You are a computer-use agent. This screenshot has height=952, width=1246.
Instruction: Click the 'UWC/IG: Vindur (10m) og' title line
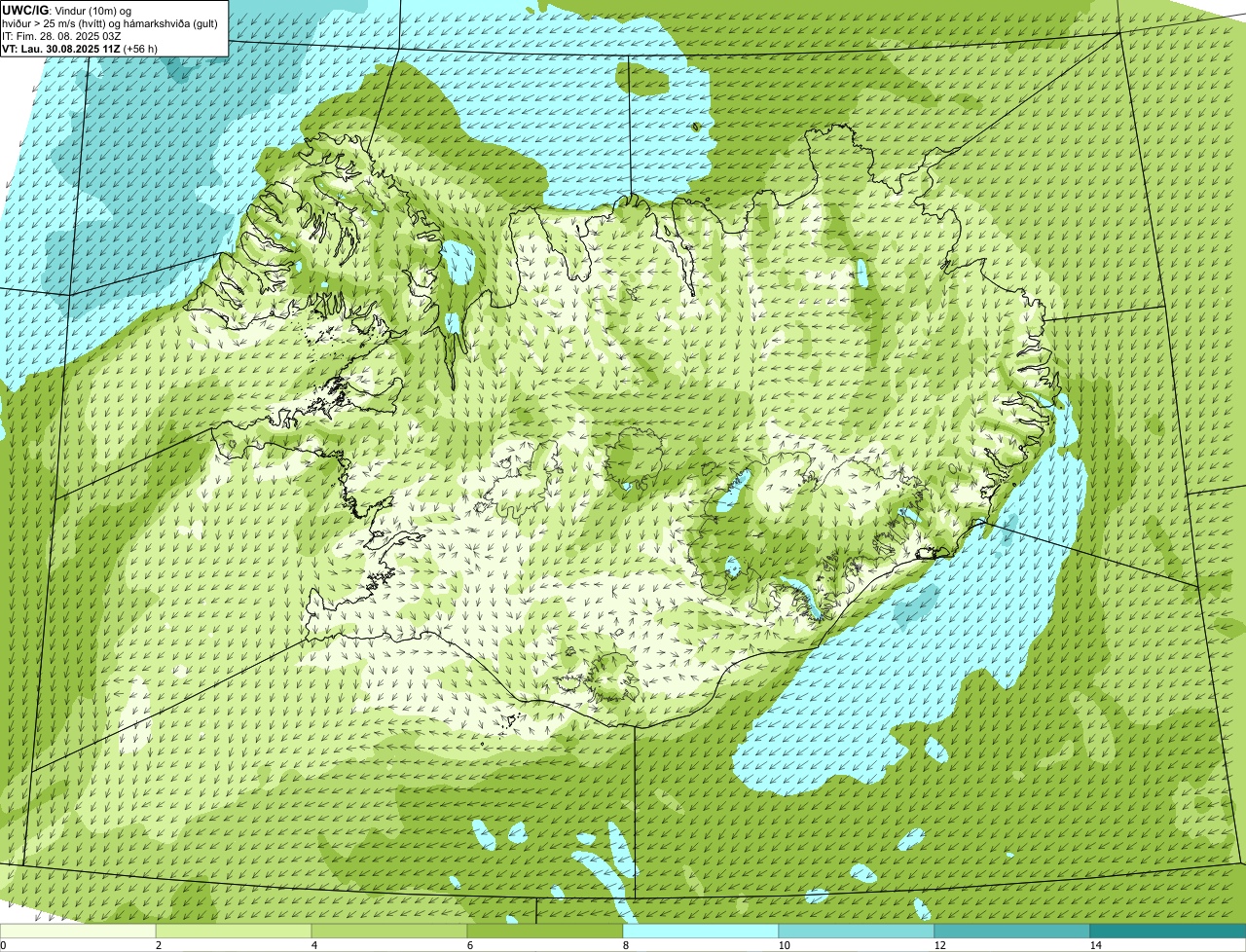click(x=66, y=10)
